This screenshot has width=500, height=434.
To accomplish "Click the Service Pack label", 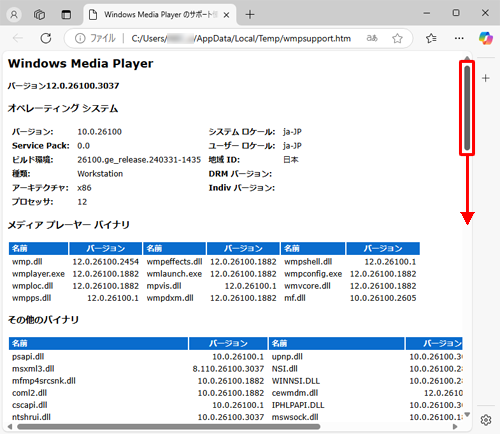I will pyautogui.click(x=41, y=146).
